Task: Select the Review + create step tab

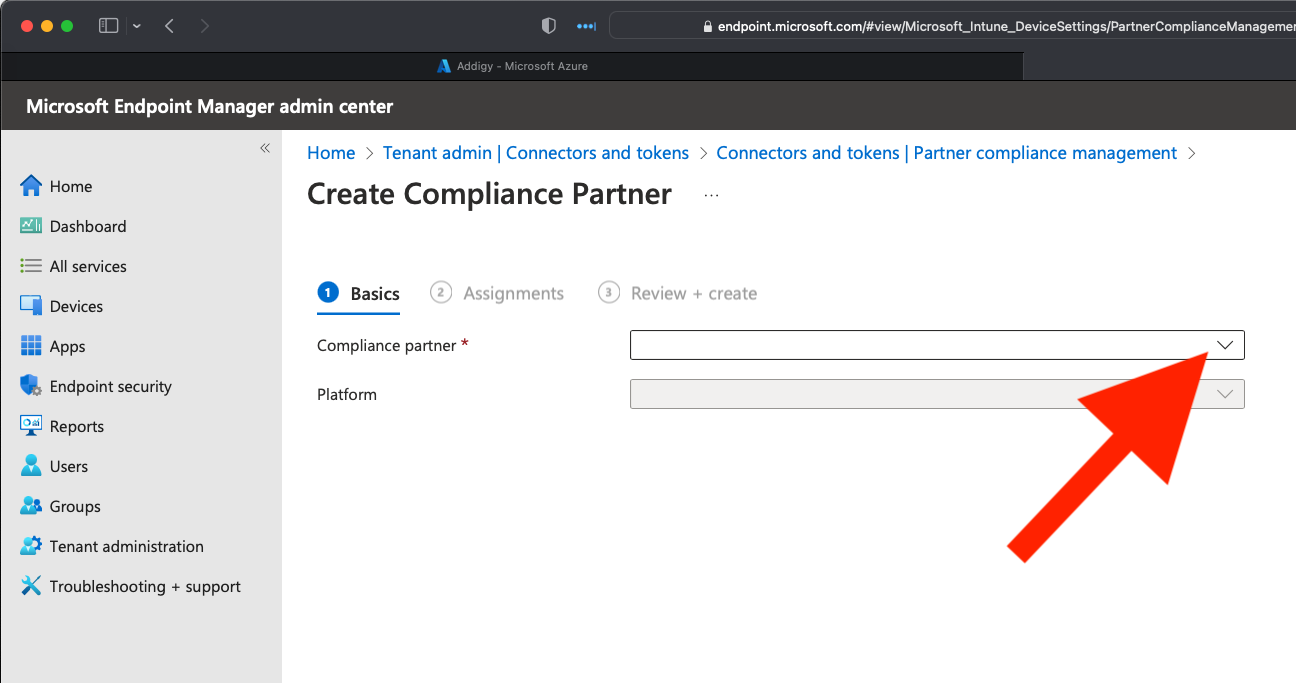Action: 677,293
